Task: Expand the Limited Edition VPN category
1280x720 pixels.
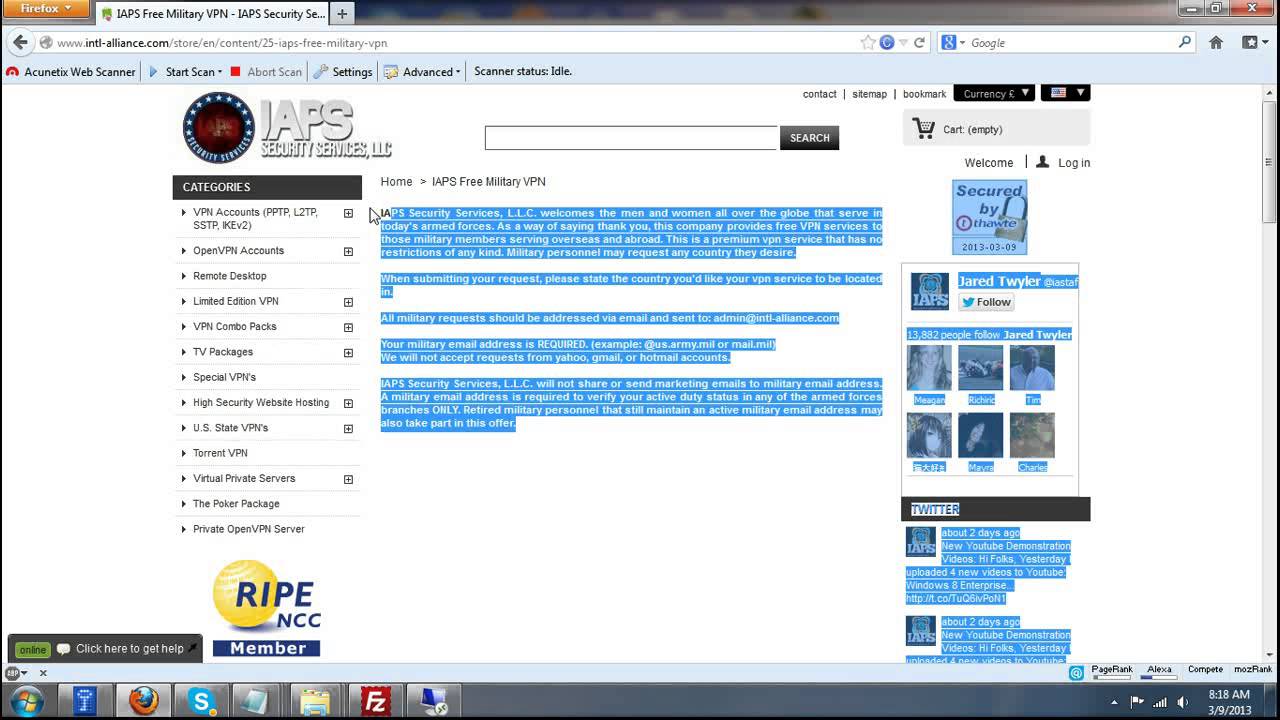Action: tap(348, 302)
